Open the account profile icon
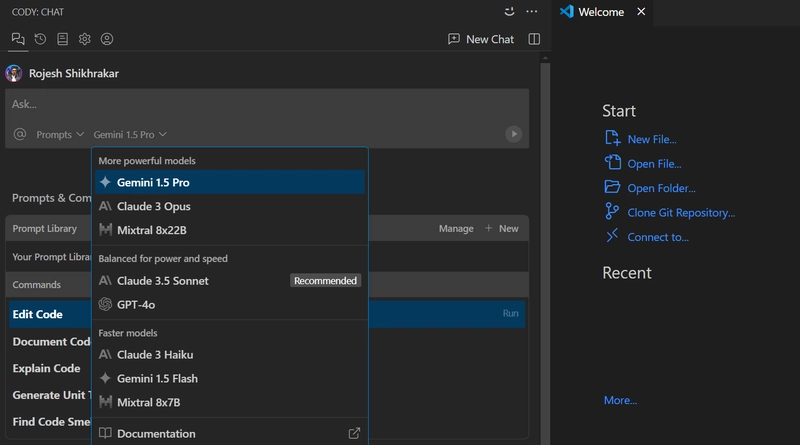 107,39
